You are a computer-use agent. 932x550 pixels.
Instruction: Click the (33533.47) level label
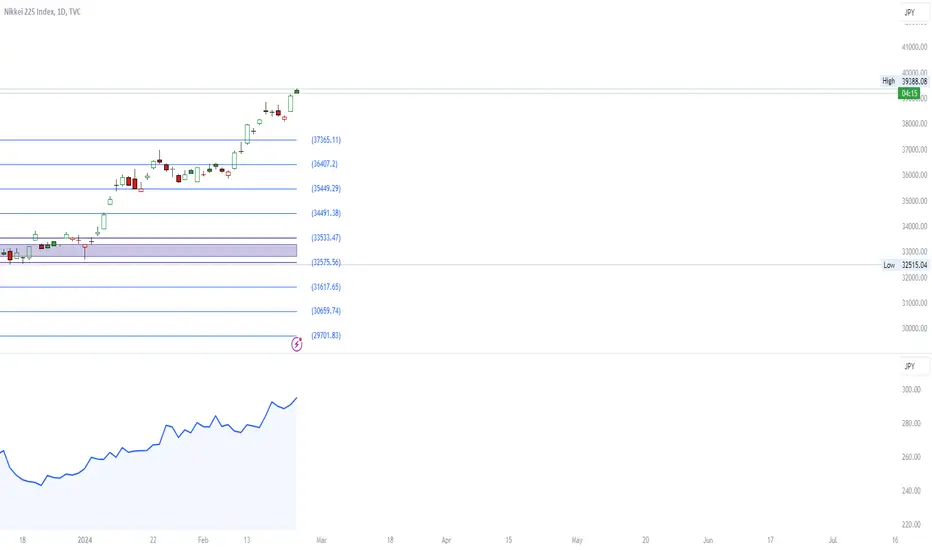[x=326, y=237]
